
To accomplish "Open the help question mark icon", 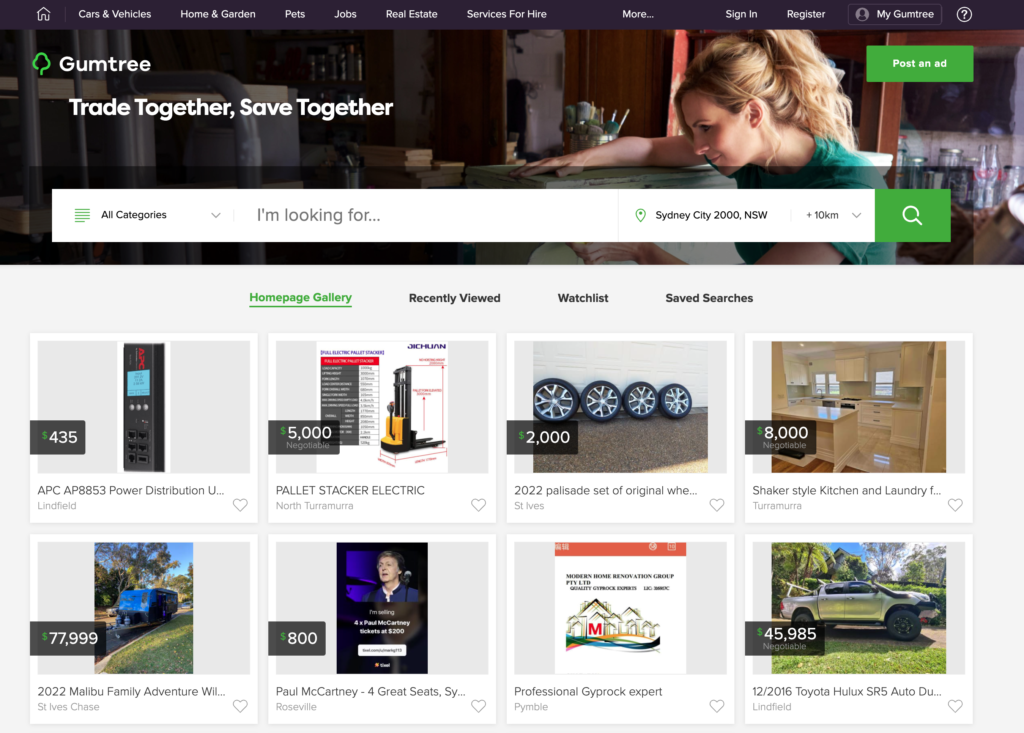I will pyautogui.click(x=963, y=14).
